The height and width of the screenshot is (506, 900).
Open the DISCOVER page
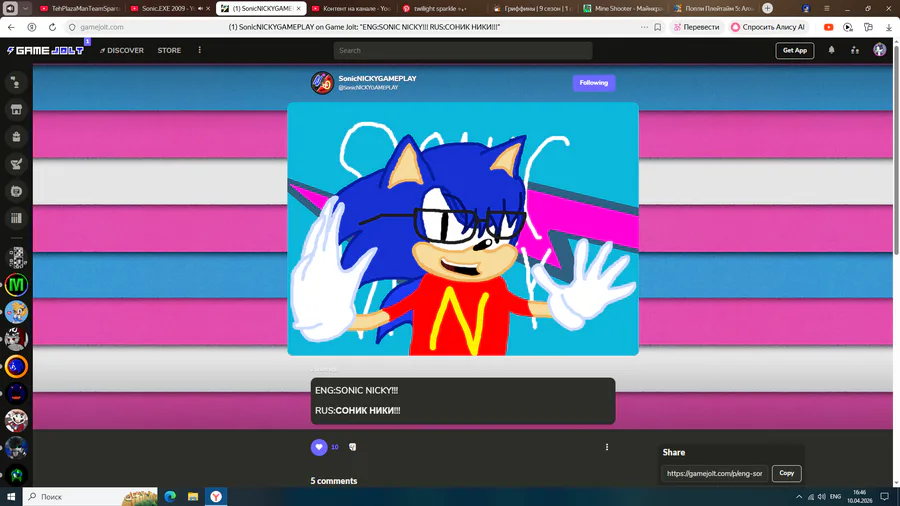(x=122, y=50)
